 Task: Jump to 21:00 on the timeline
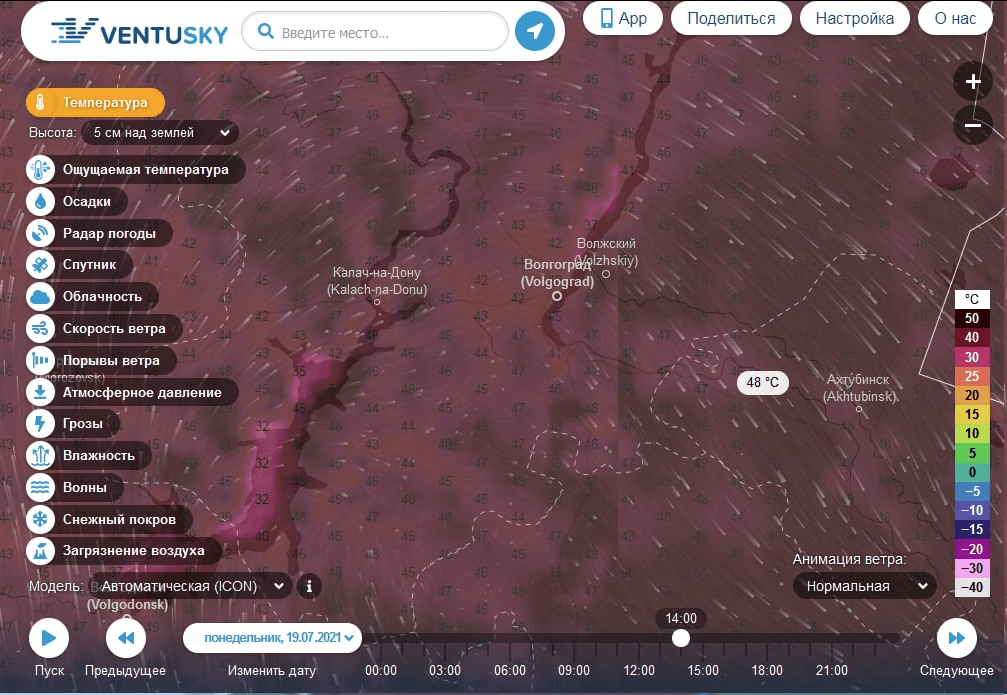point(832,670)
